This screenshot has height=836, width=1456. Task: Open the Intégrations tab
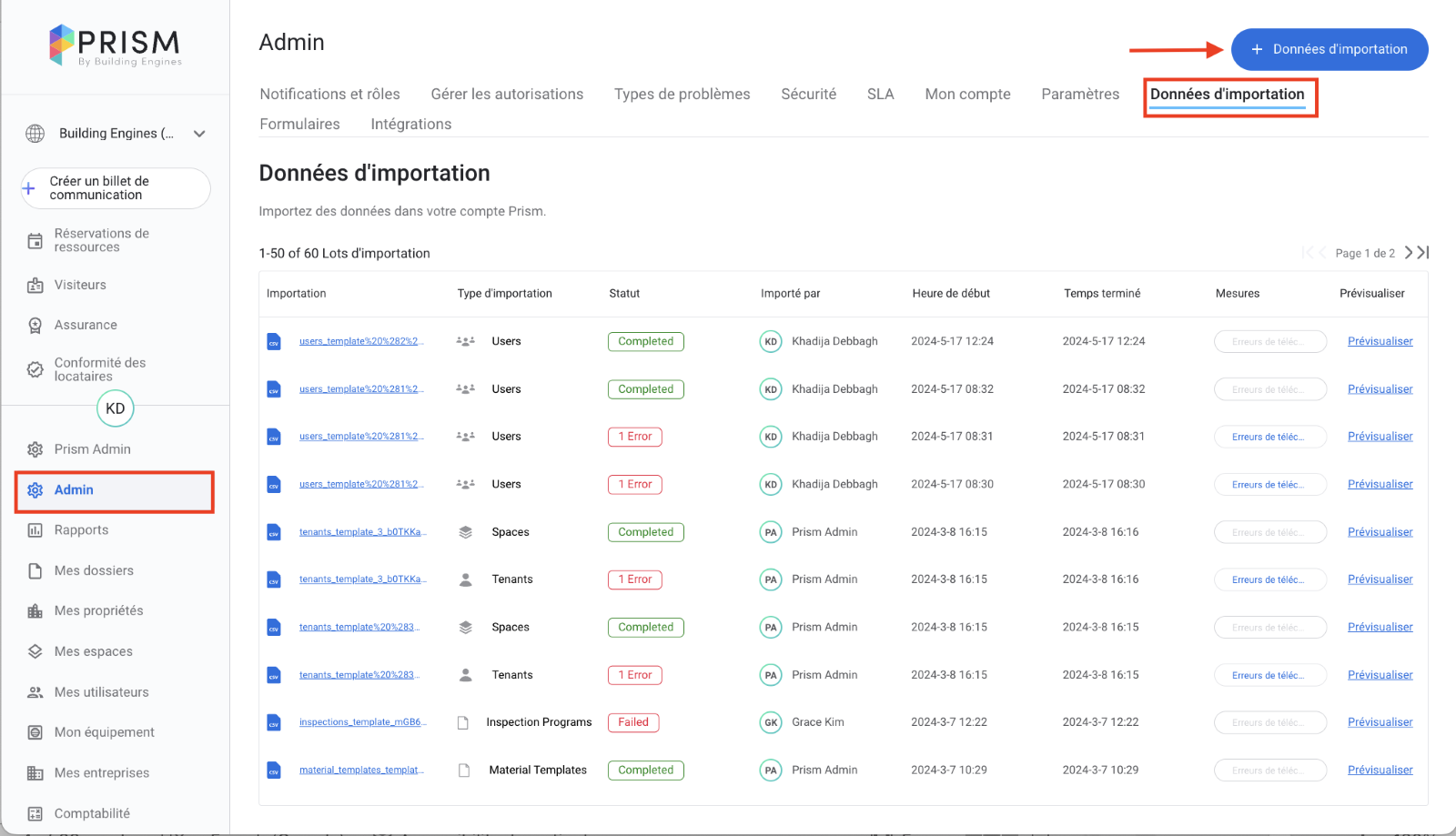click(410, 125)
